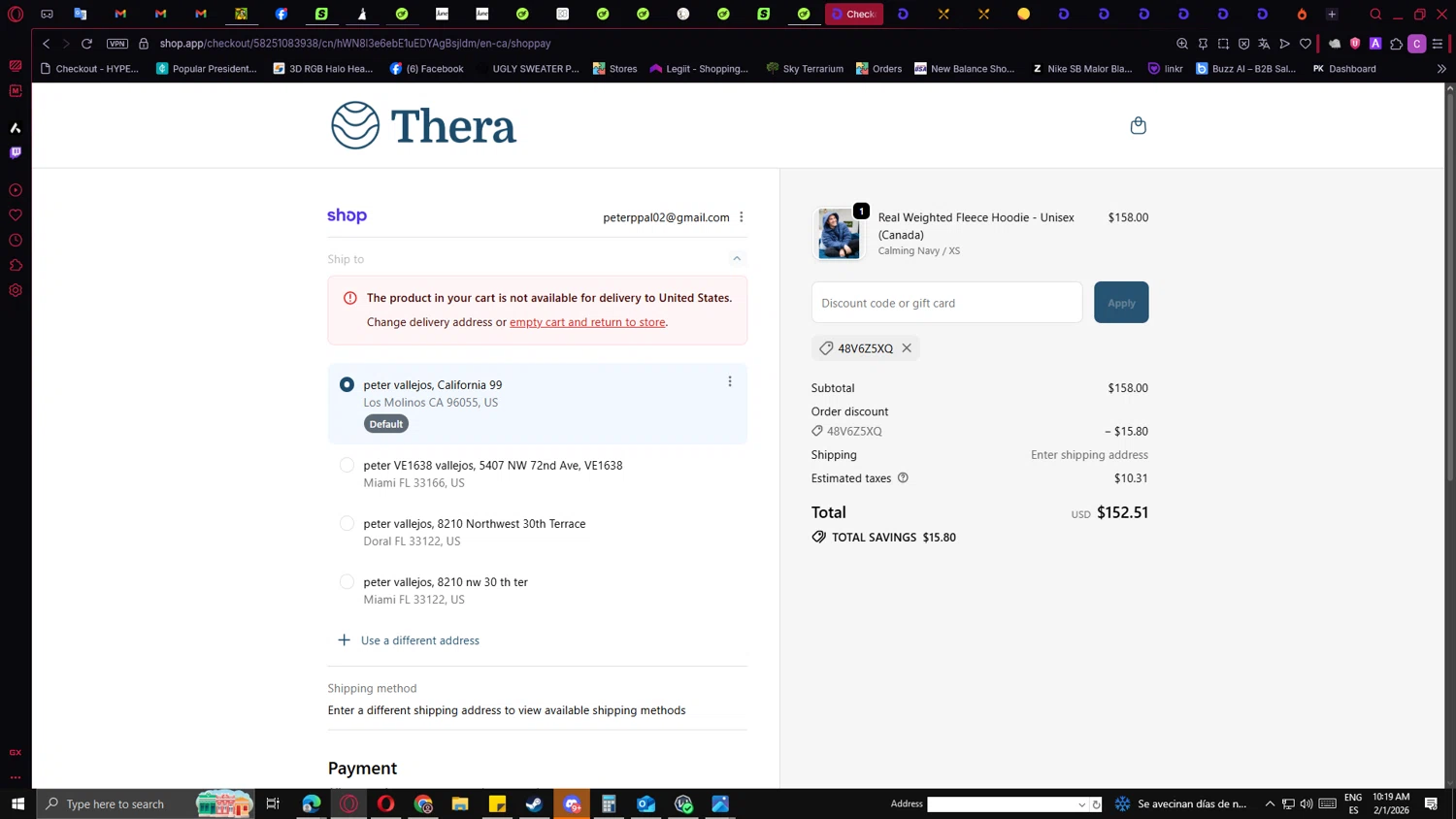This screenshot has width=1456, height=819.
Task: Select the California 99 Los Molinos address
Action: click(x=347, y=385)
